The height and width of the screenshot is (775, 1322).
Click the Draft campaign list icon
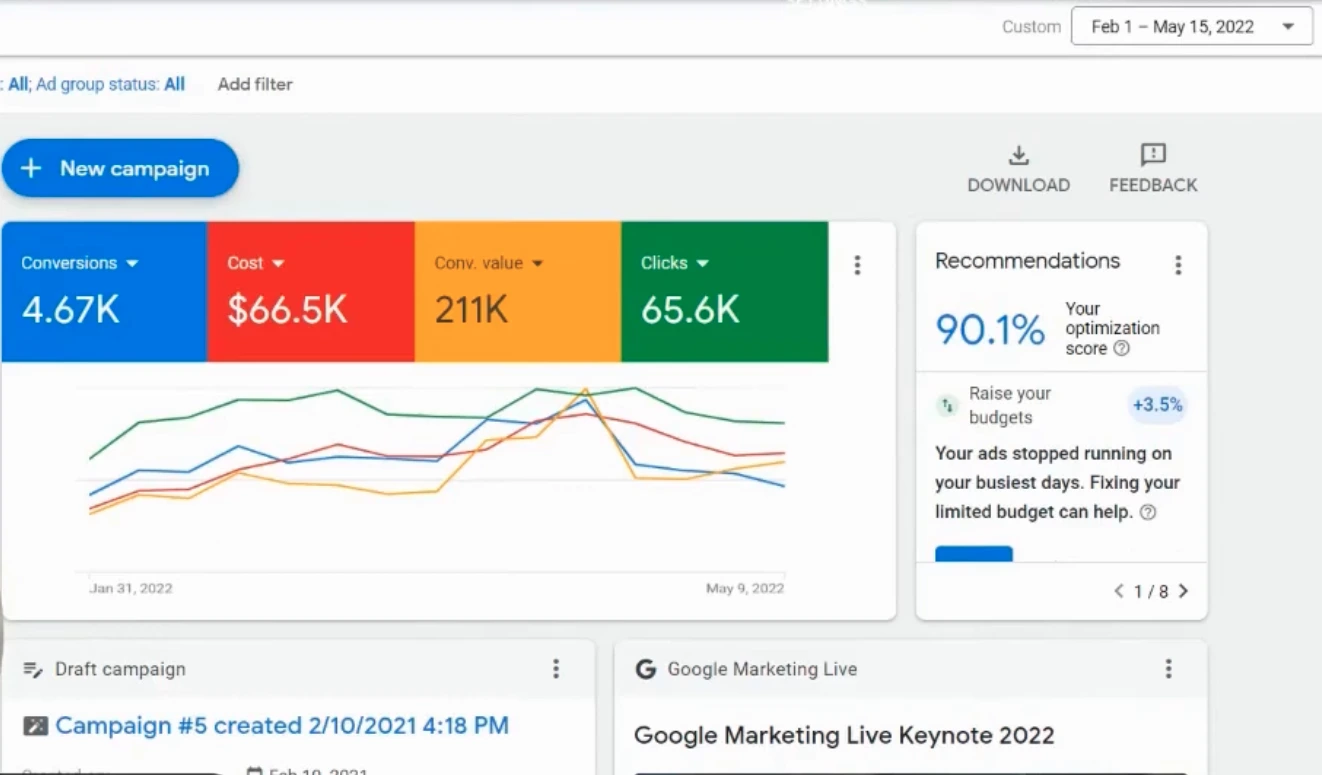[x=33, y=670]
